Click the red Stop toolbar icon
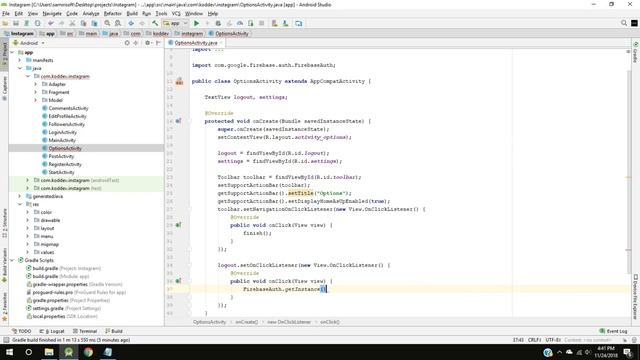Screen dimensions: 640x360 coord(262,23)
